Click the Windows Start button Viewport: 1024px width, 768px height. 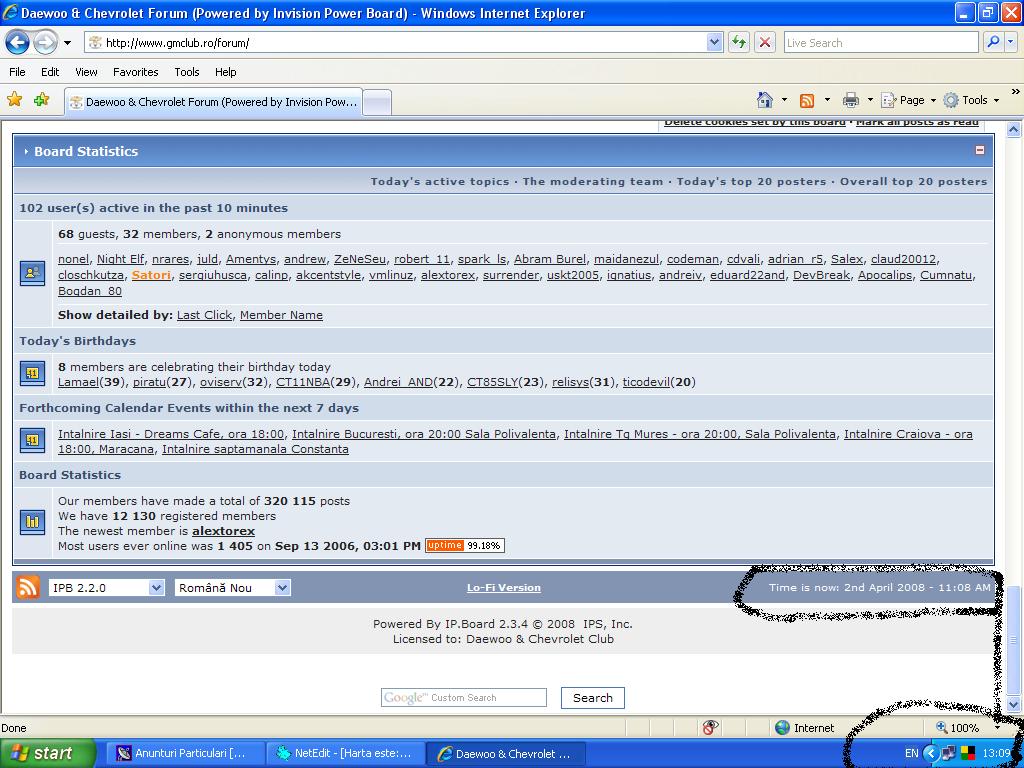click(47, 753)
